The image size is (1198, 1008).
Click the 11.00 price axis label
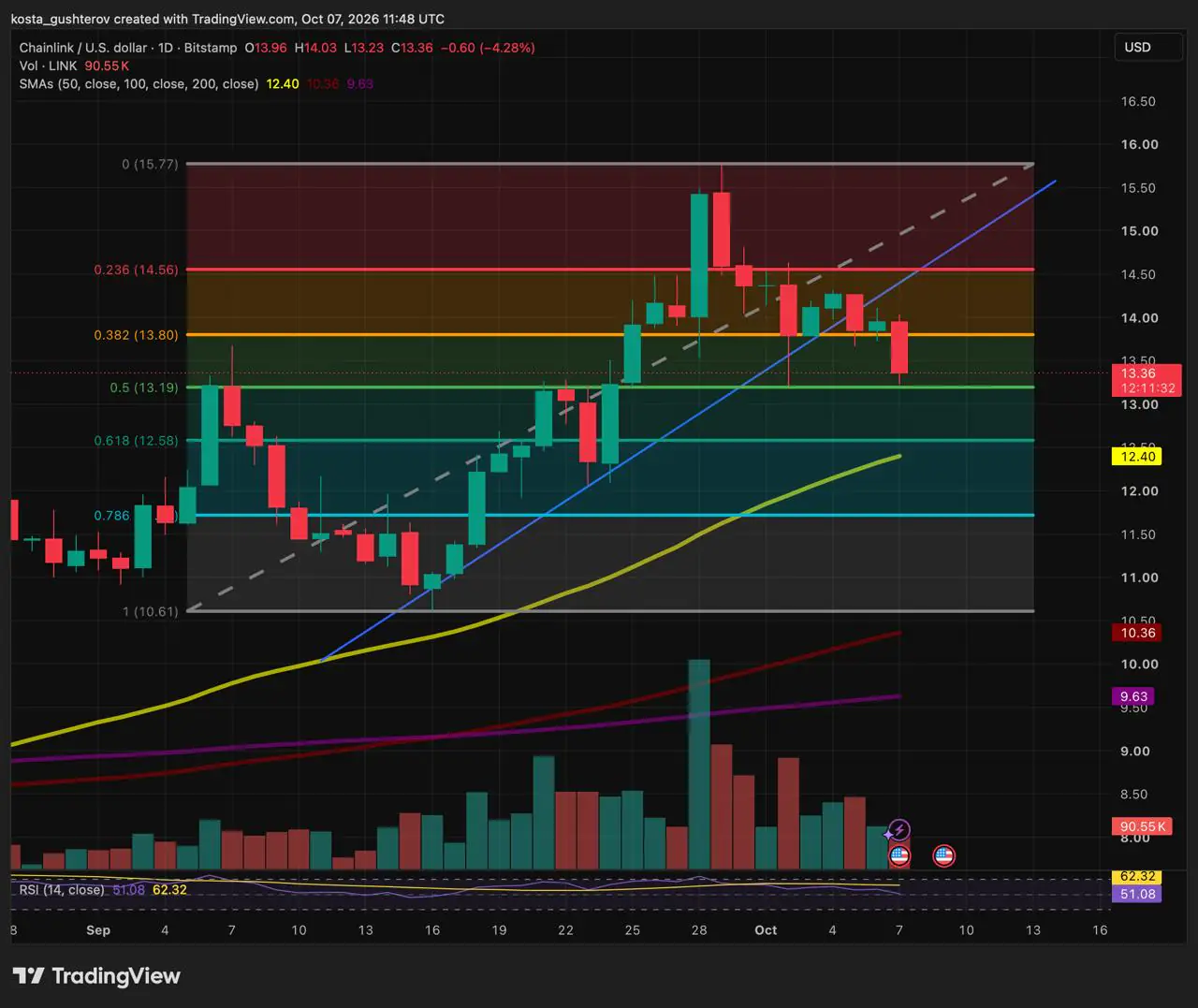pyautogui.click(x=1140, y=577)
